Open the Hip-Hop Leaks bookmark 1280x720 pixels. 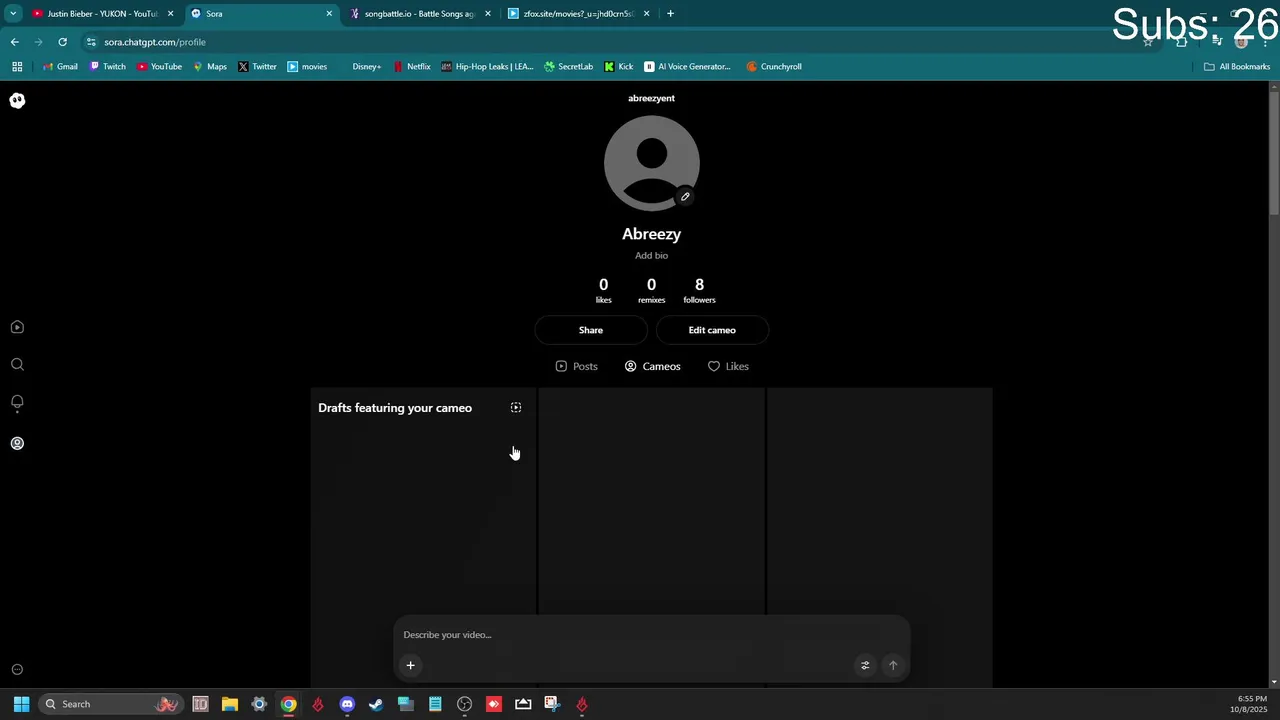[488, 67]
